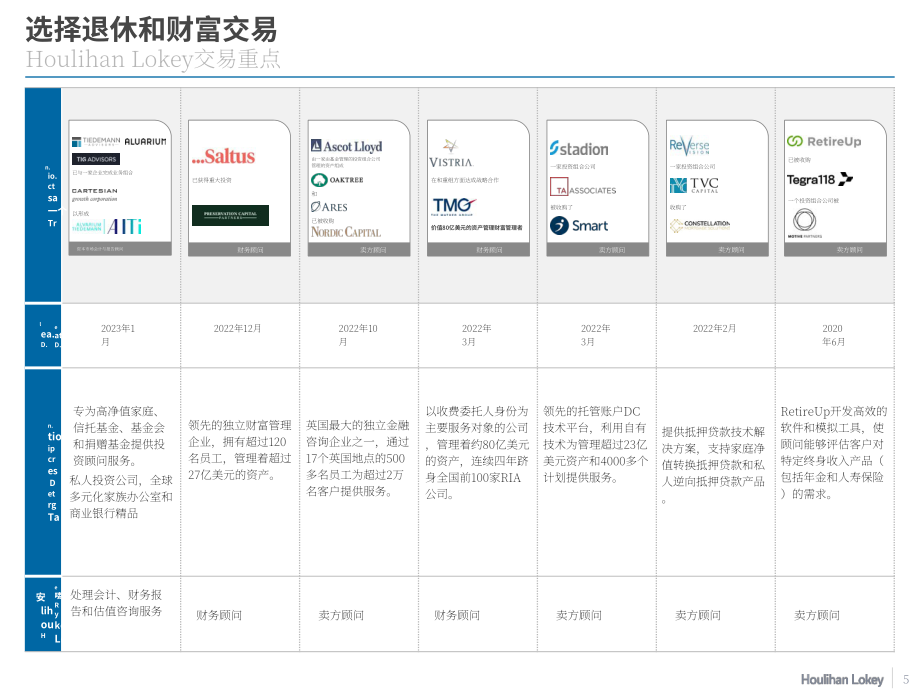Click the TMG caption 价值80亿美元的资产管理财富管理者
This screenshot has height=690, width=920.
click(x=477, y=228)
